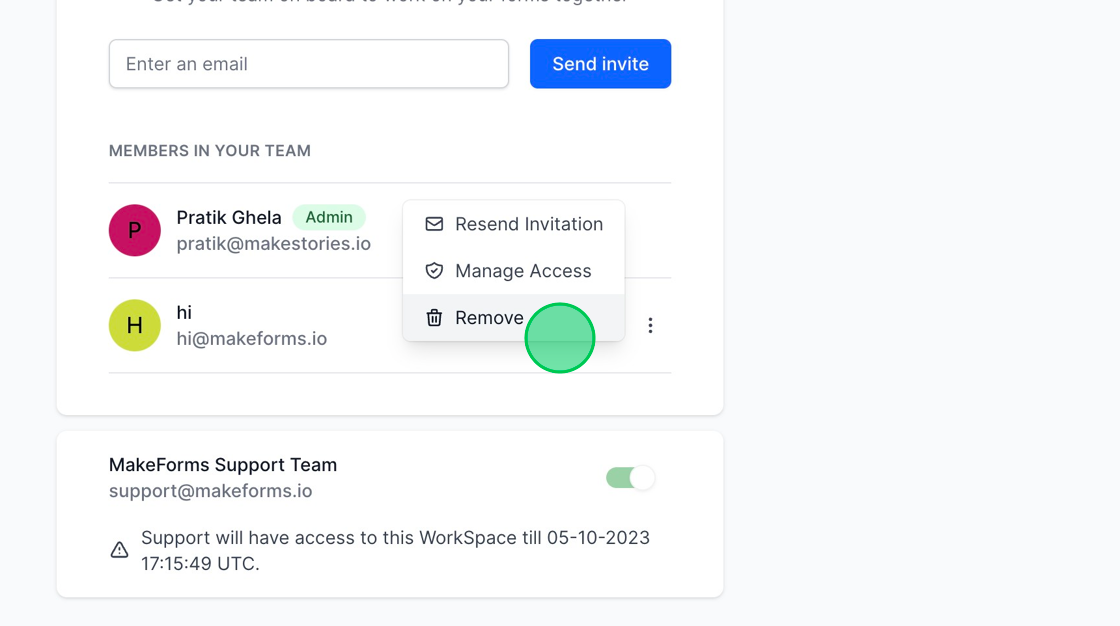Click the Admin badge on Pratik's row
1120x626 pixels.
pos(329,217)
